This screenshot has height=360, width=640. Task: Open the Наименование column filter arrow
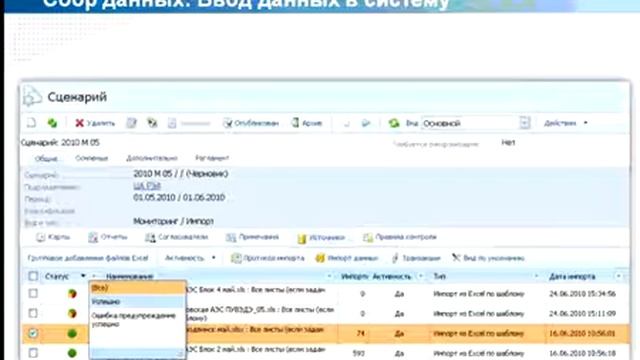329,276
